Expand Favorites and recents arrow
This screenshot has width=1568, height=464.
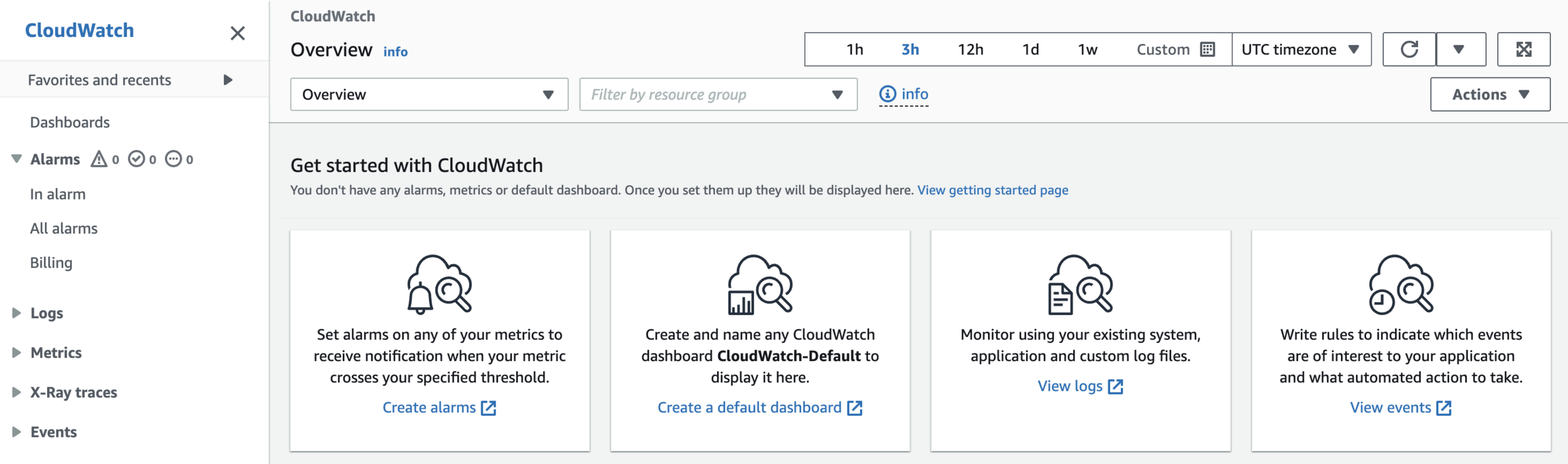[228, 80]
